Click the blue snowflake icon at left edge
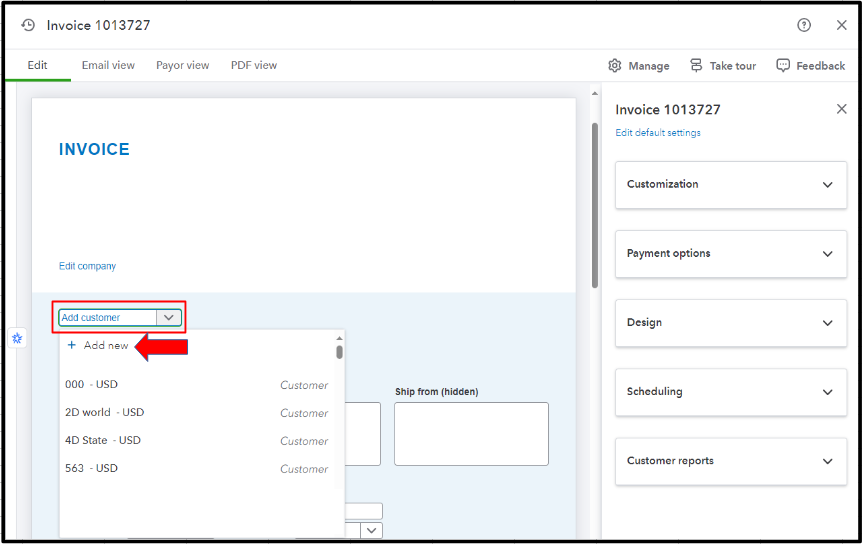Screen dimensions: 862x544 point(17,338)
